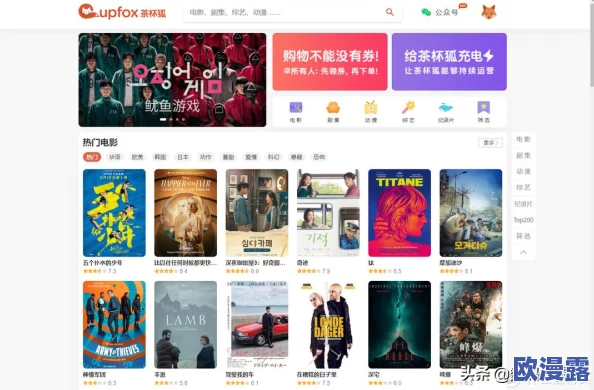
Task: Select the 恐怖 filter tab
Action: click(319, 157)
